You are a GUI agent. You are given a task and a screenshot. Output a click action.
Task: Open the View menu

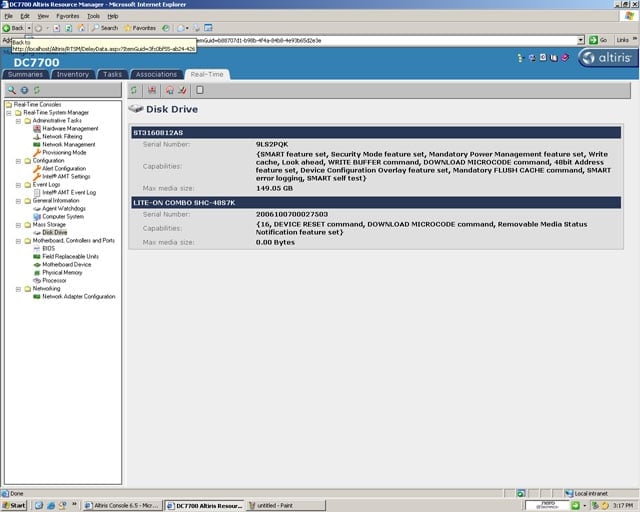(43, 16)
